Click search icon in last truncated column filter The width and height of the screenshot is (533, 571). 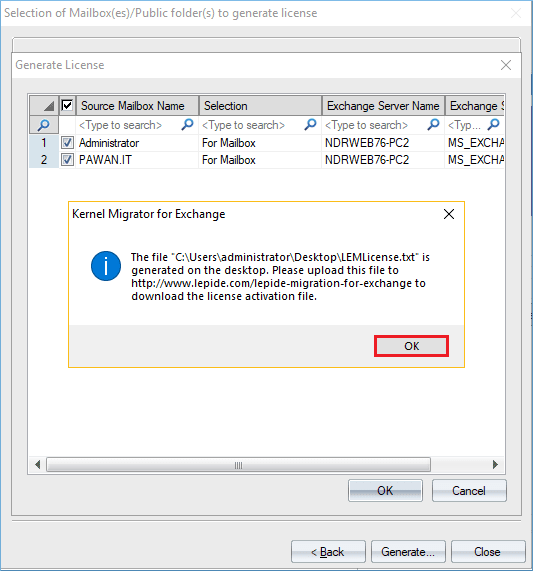pyautogui.click(x=494, y=125)
